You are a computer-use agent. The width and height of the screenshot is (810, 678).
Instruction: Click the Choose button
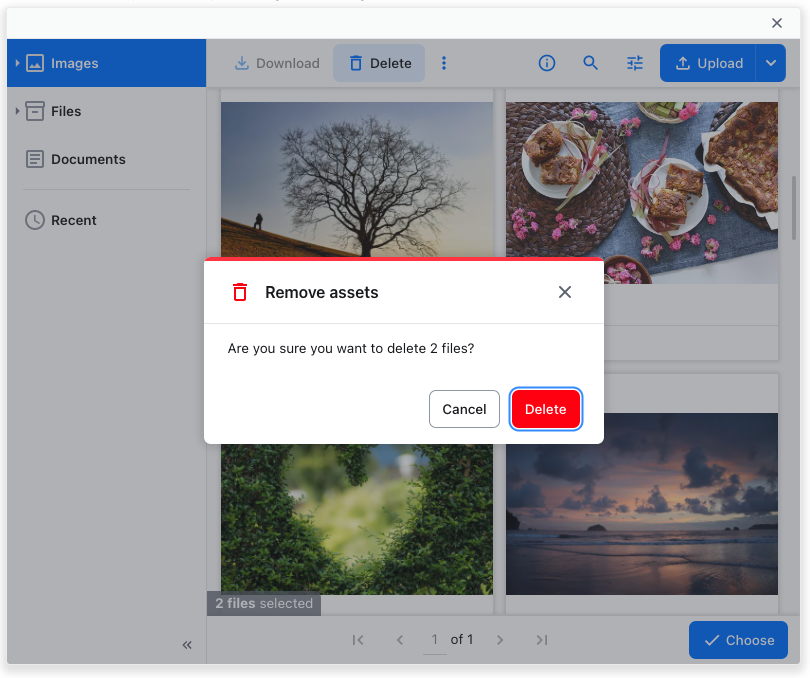click(x=738, y=640)
